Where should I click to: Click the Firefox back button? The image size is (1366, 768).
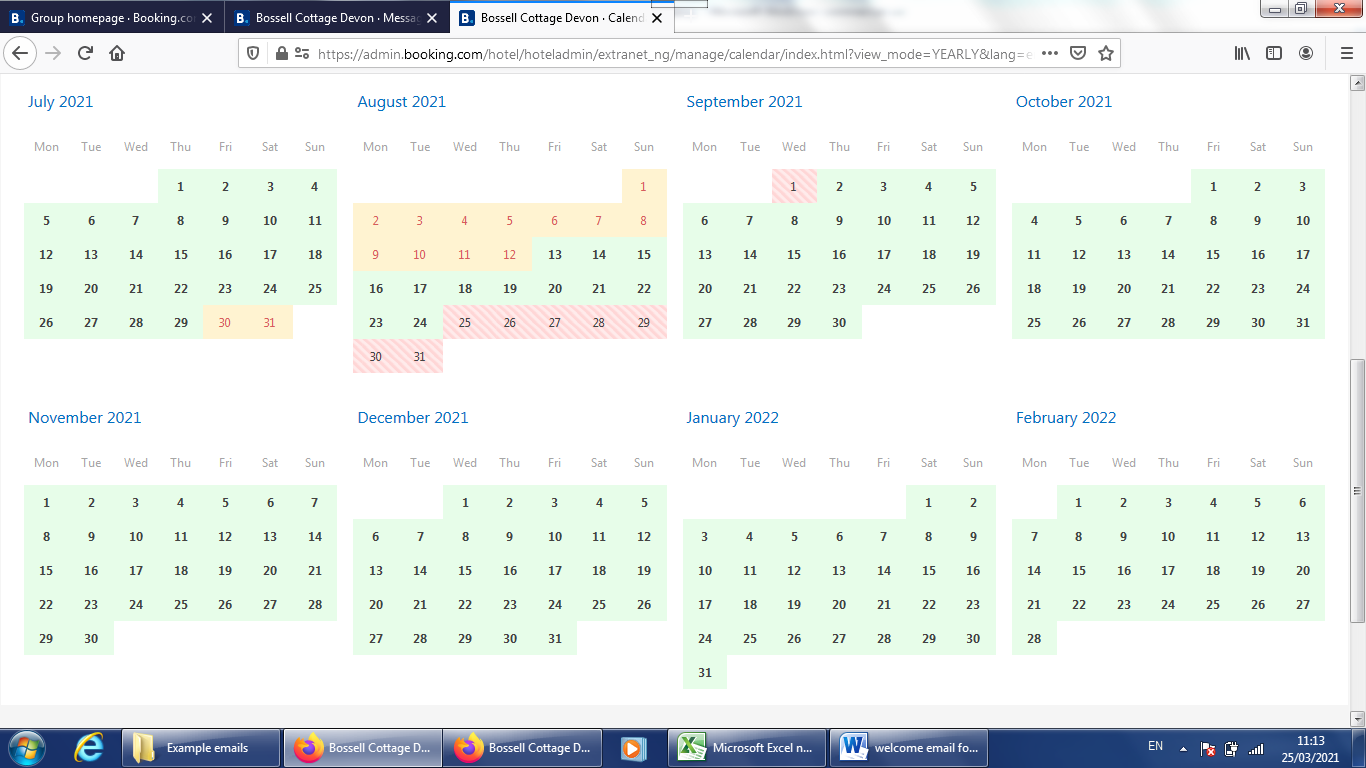(22, 53)
